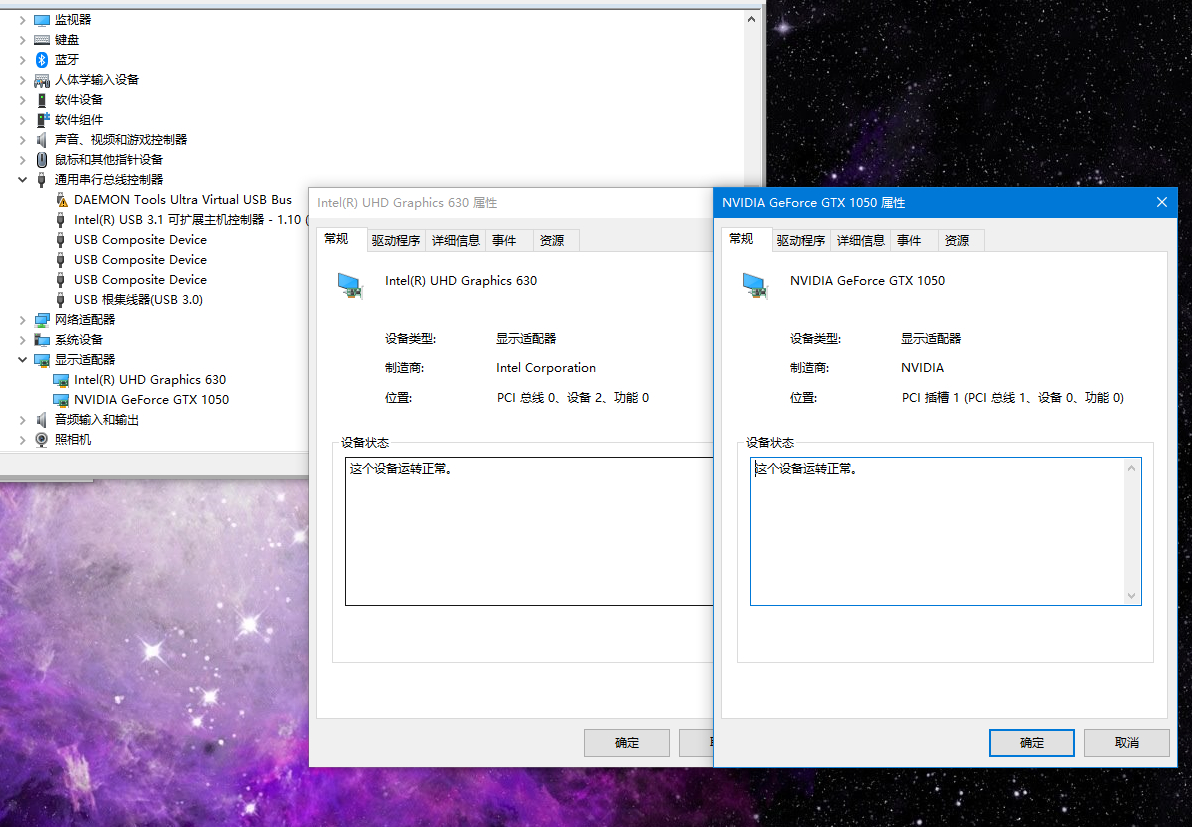This screenshot has width=1192, height=827.
Task: Click the large device icon in the Intel UHD Graphics 630 dialog
Action: pos(350,286)
